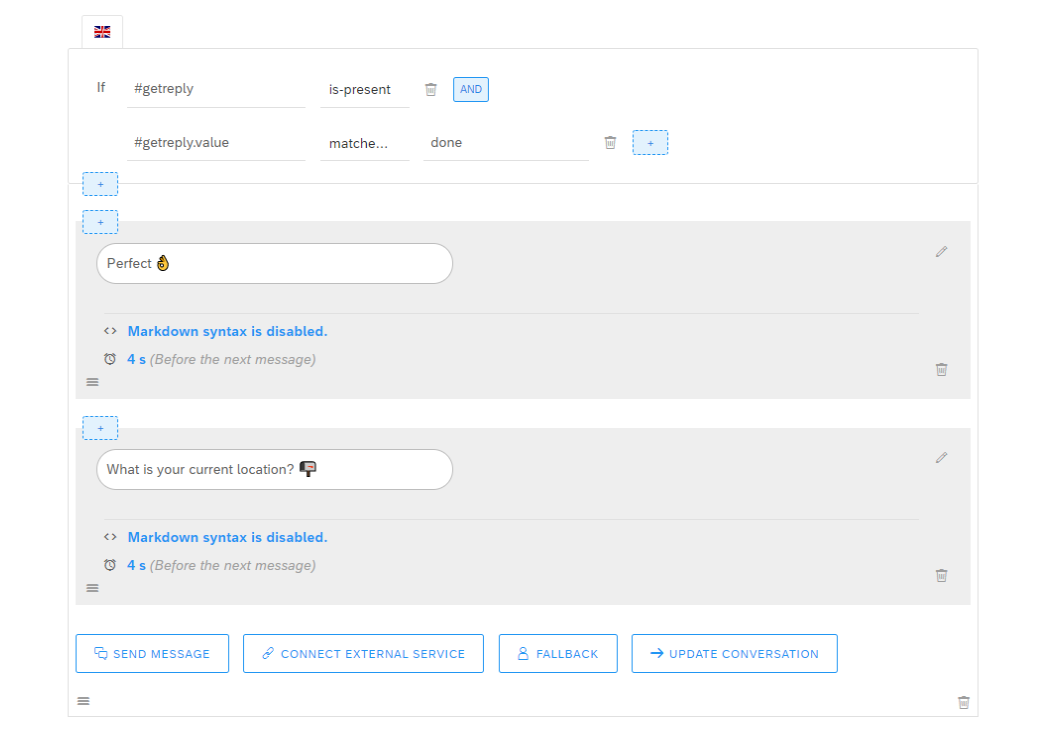Toggle markdown syntax on the location message
The height and width of the screenshot is (746, 1038).
[x=227, y=537]
